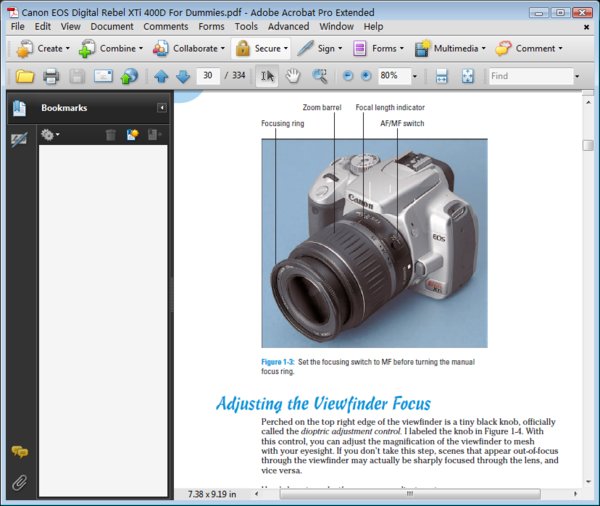Zoom out with the minus button

click(348, 76)
